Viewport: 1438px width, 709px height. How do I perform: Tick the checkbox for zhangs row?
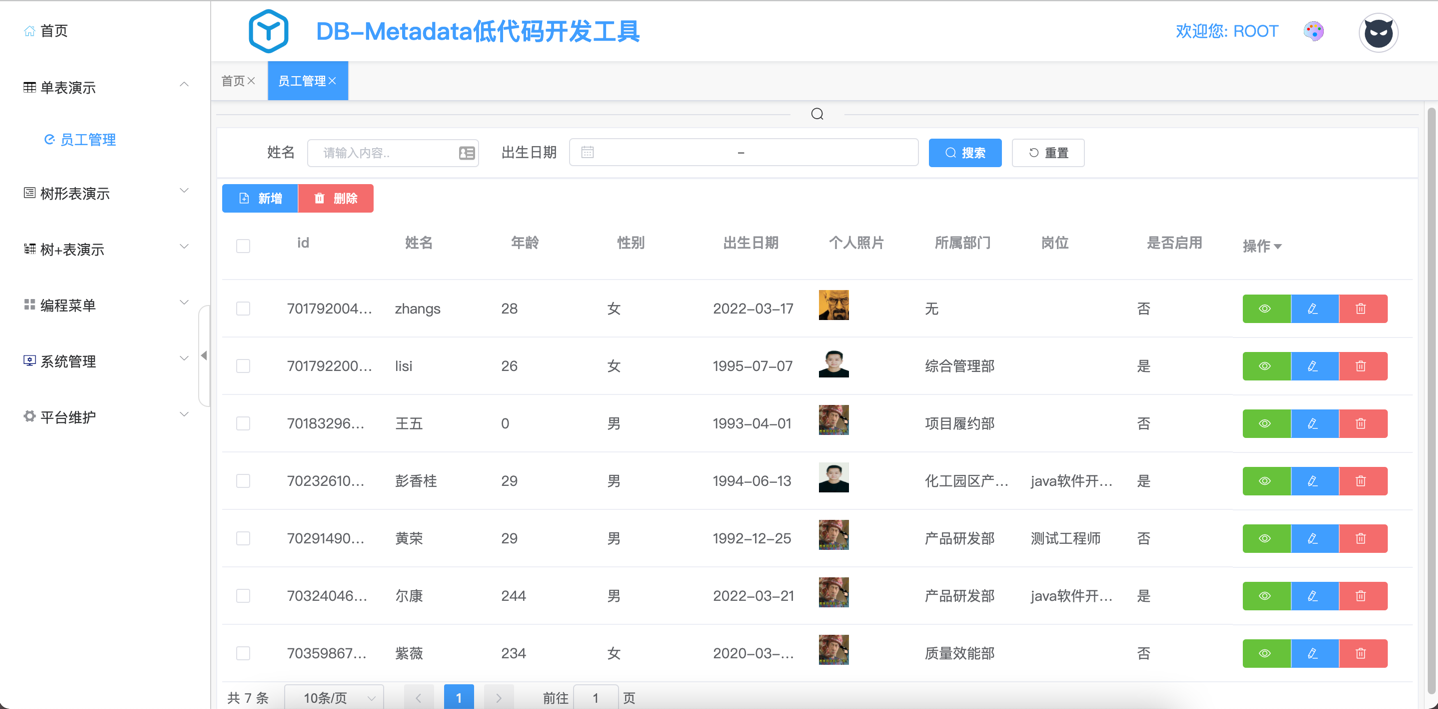coord(243,309)
